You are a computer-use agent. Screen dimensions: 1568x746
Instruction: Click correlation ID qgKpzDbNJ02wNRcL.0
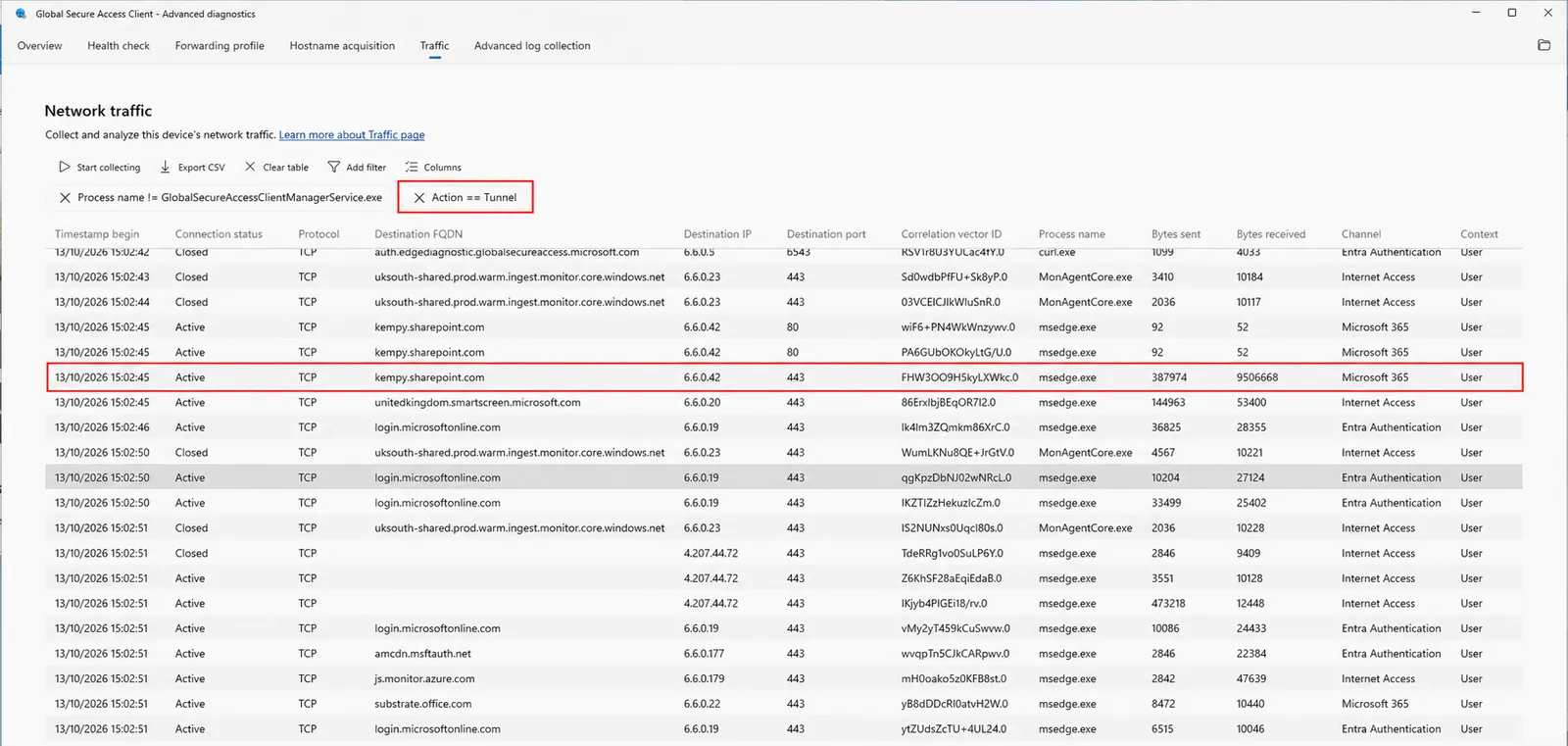pos(956,478)
